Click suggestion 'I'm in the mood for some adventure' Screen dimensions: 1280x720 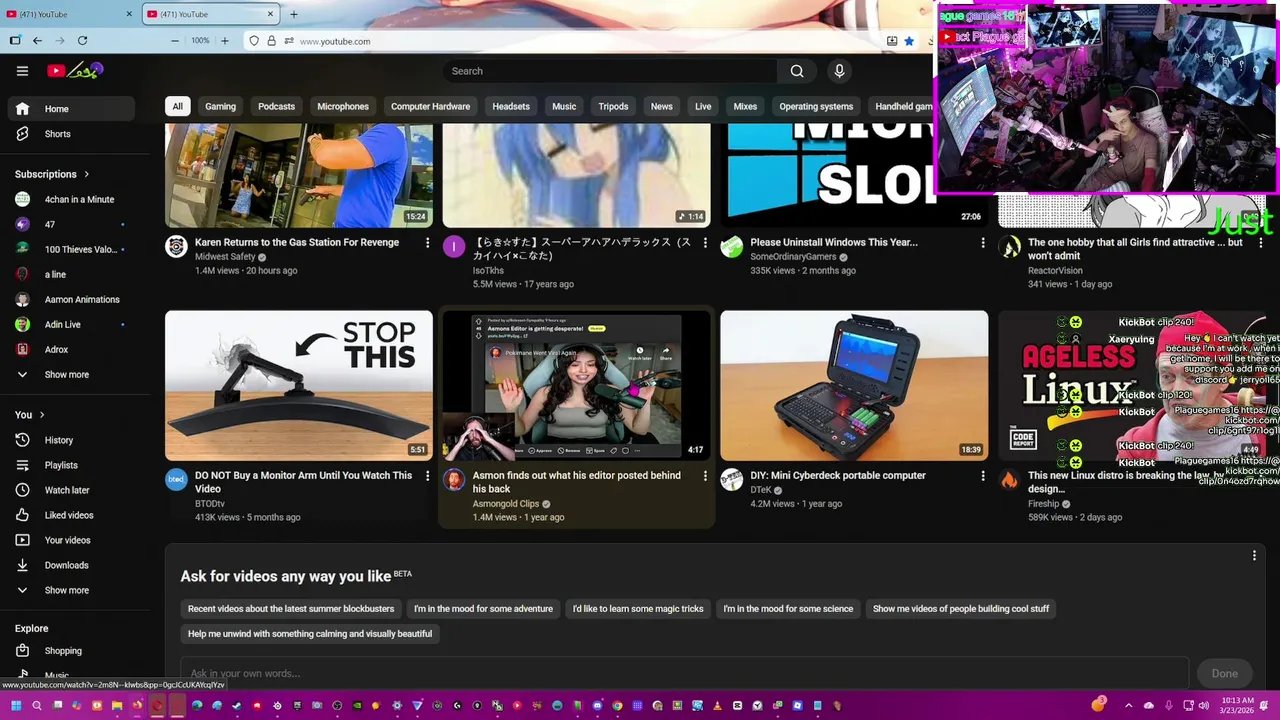click(483, 609)
